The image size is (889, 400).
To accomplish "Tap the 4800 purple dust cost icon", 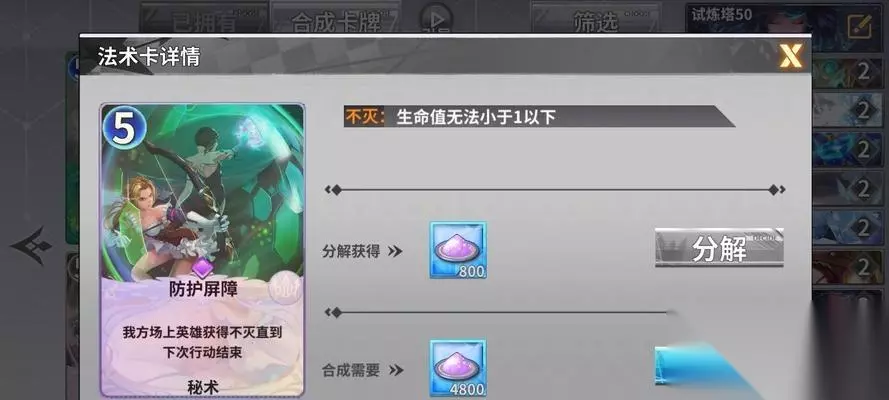I will click(x=458, y=368).
